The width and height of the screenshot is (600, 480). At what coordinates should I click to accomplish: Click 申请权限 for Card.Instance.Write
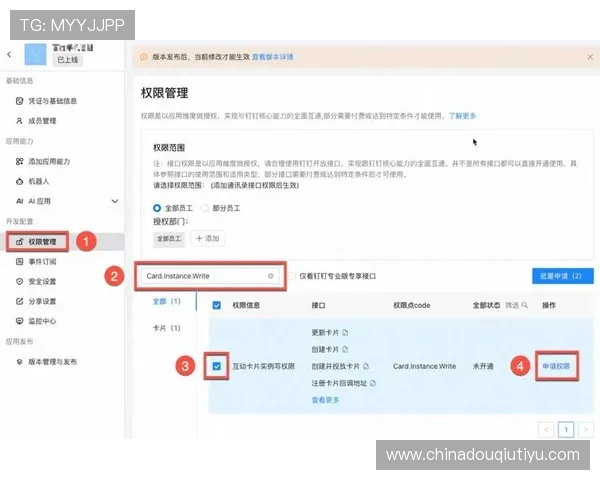pos(556,366)
